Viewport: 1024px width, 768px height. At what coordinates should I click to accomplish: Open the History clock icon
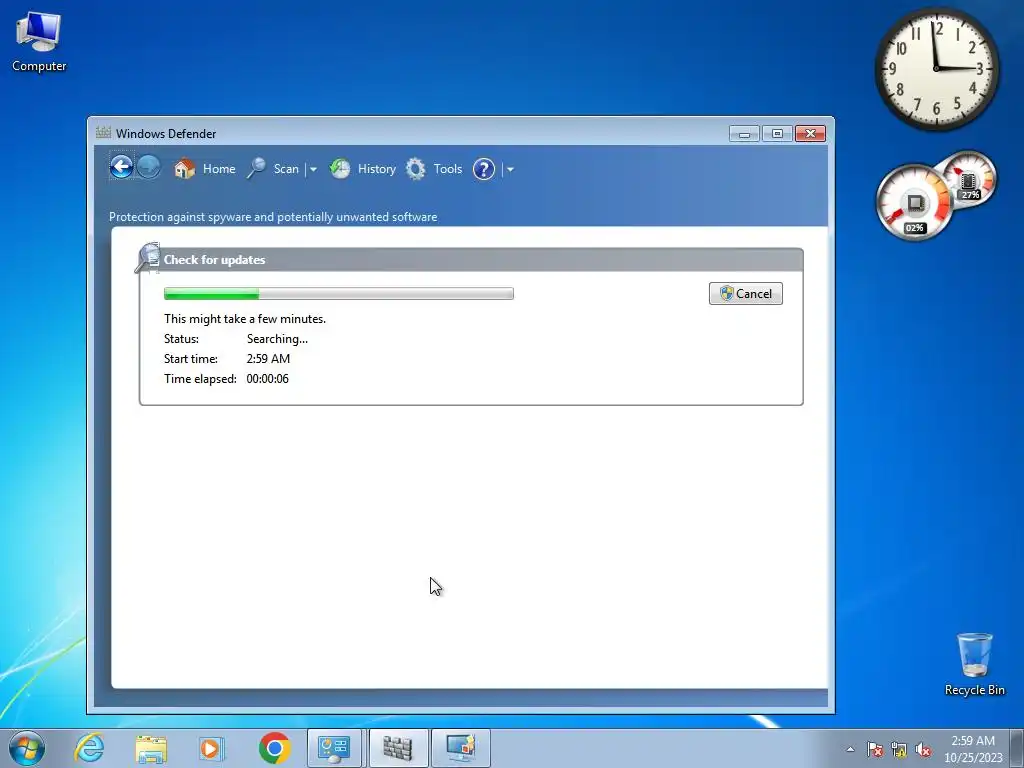pos(340,169)
